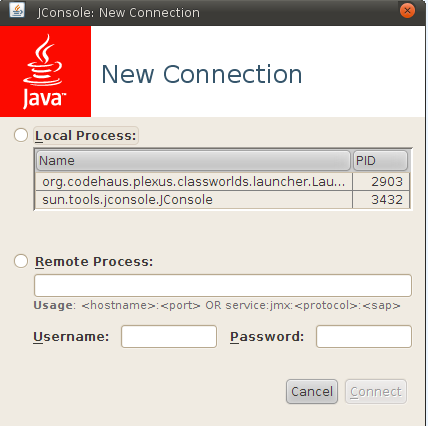
Task: Focus the Remote Process address field
Action: 223,285
